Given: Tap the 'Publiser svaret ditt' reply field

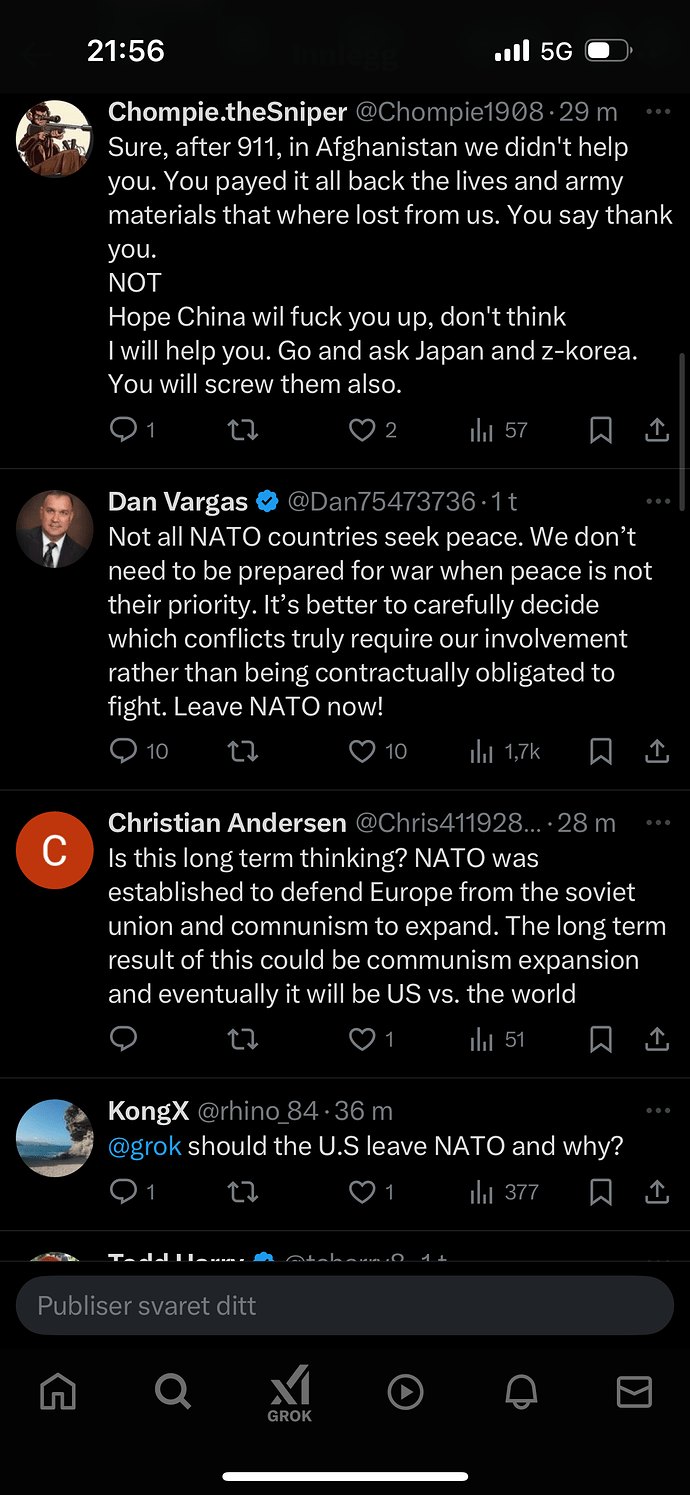Looking at the screenshot, I should click(345, 1305).
